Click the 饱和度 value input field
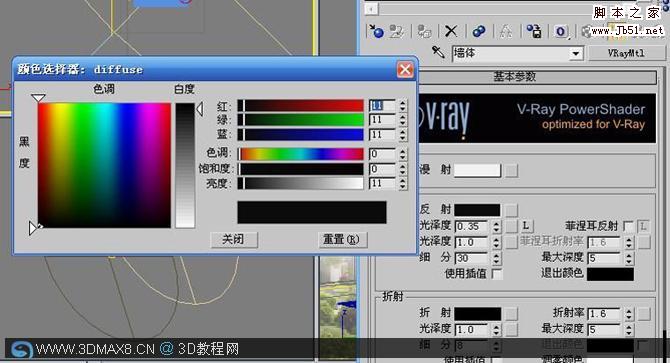Image resolution: width=670 pixels, height=363 pixels. click(x=383, y=169)
